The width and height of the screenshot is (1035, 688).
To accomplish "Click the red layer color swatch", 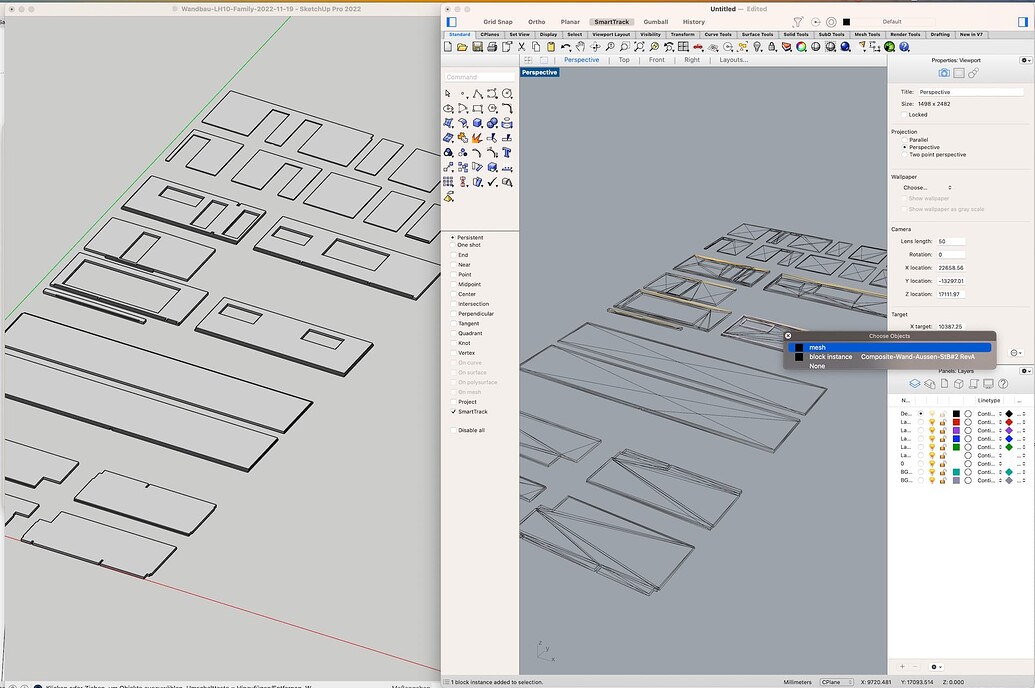I will pyautogui.click(x=956, y=422).
